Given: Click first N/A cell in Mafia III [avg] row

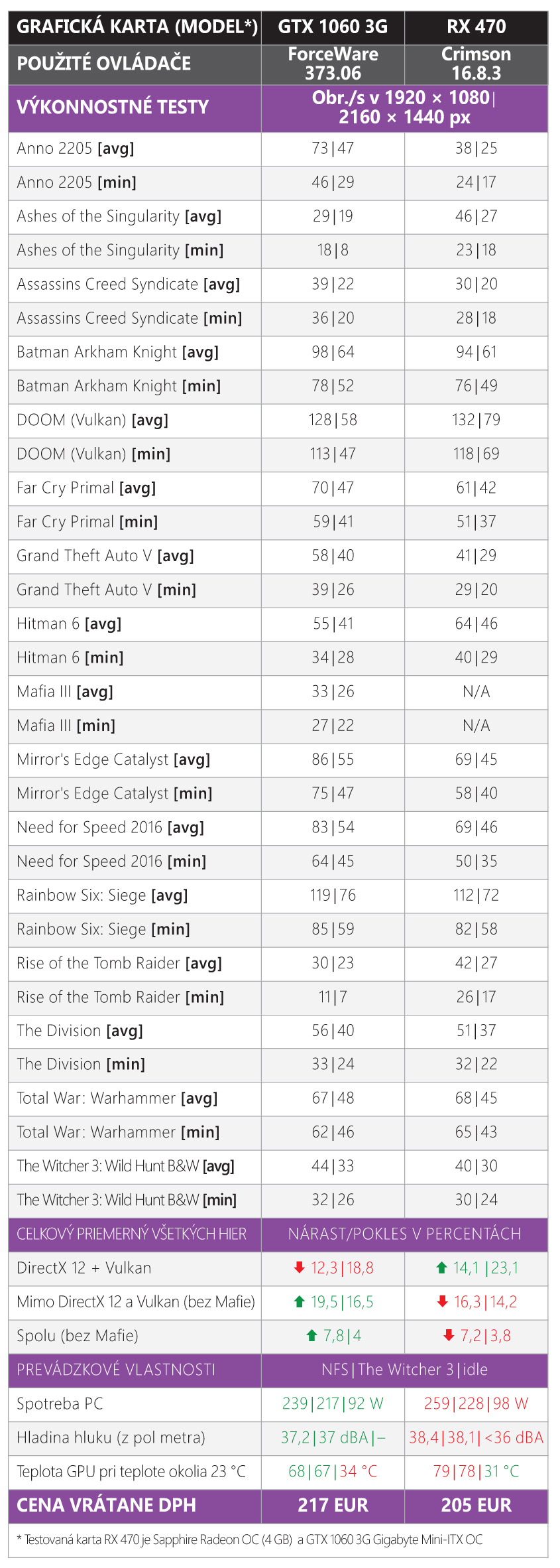Looking at the screenshot, I should pyautogui.click(x=476, y=692).
